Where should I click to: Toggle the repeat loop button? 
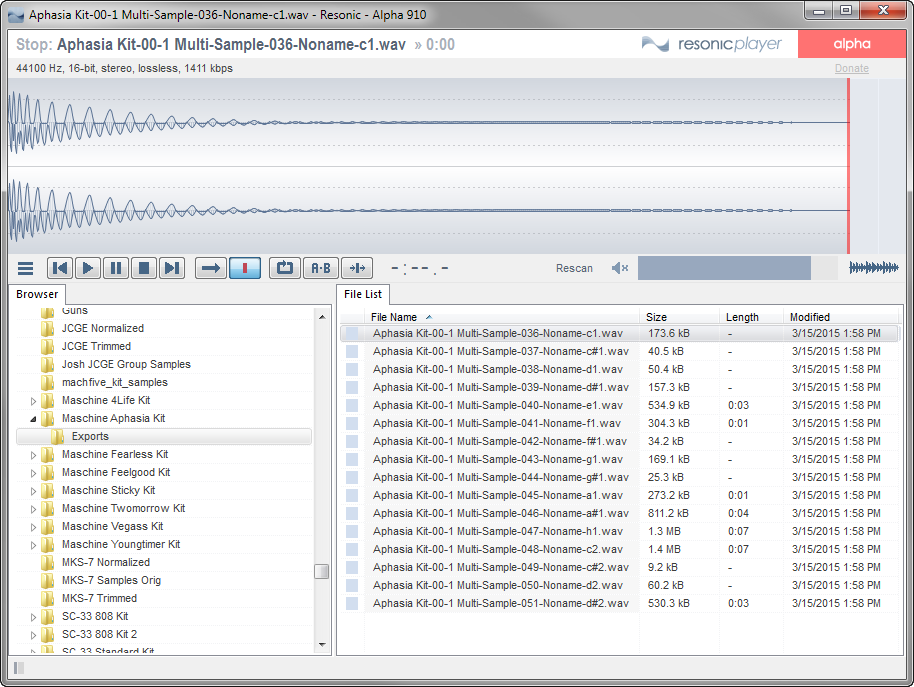click(x=284, y=268)
